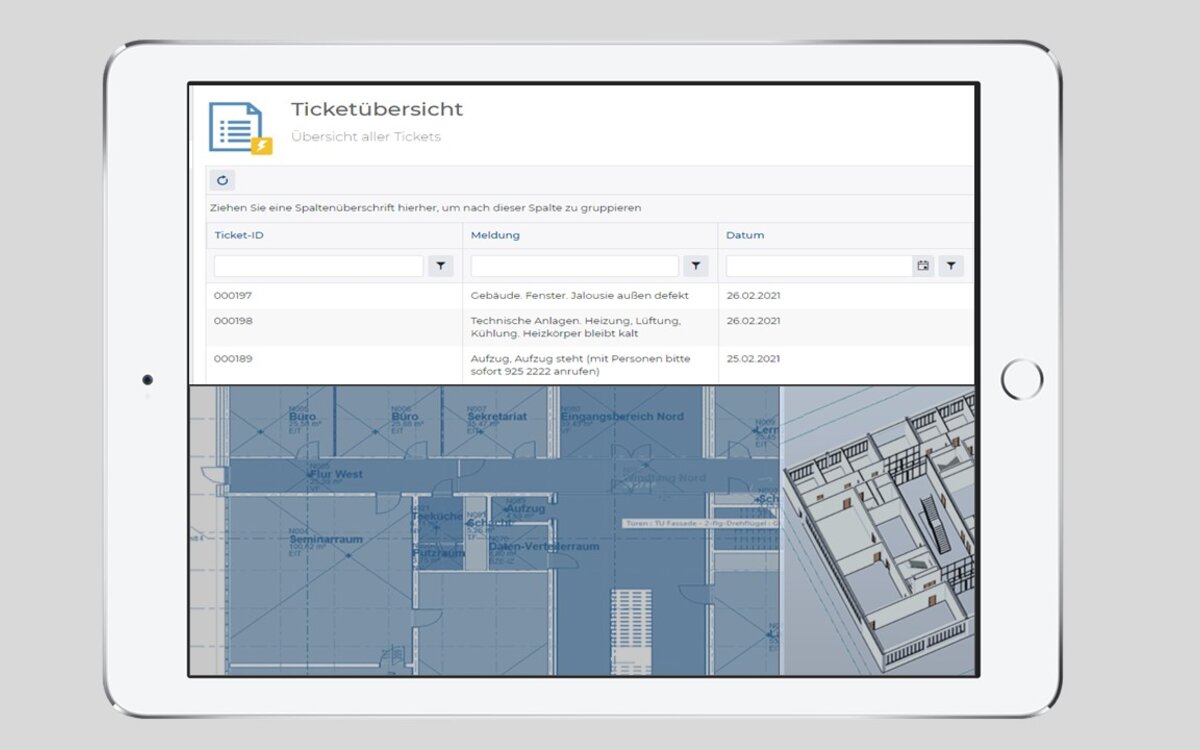The height and width of the screenshot is (750, 1200).
Task: Open filter for Meldung column
Action: tap(697, 266)
